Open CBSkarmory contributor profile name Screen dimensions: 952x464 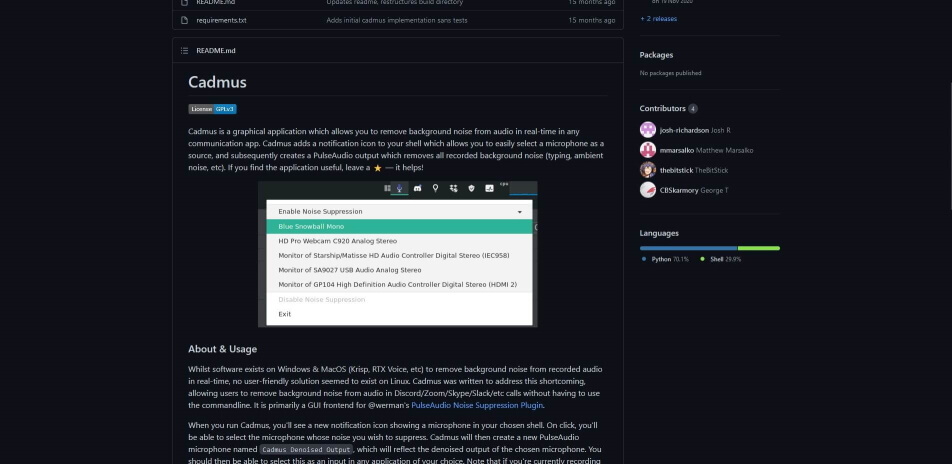click(x=679, y=190)
